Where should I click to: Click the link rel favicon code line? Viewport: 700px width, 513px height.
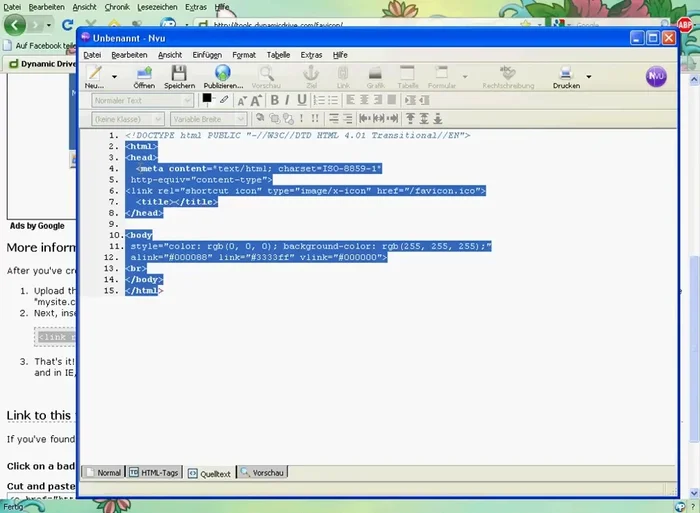pyautogui.click(x=305, y=191)
